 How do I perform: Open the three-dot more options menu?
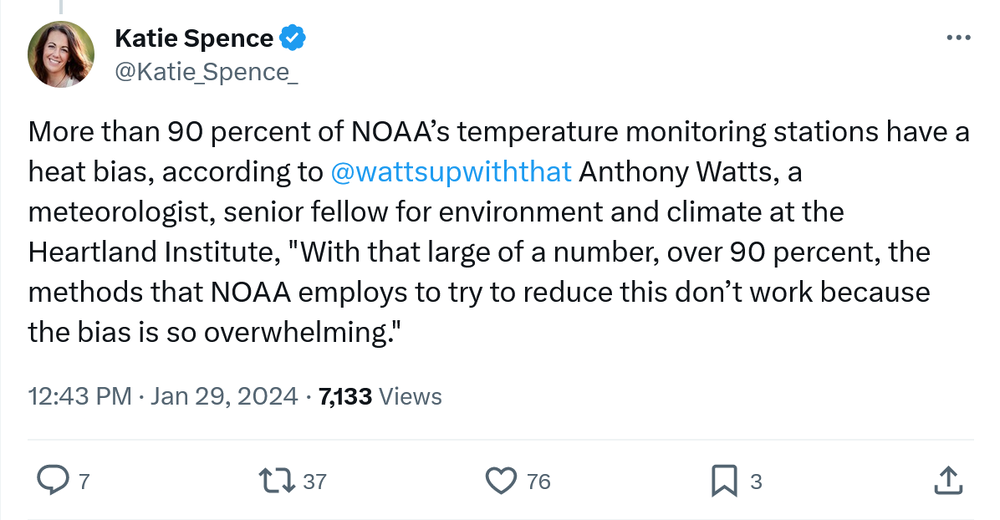[958, 38]
